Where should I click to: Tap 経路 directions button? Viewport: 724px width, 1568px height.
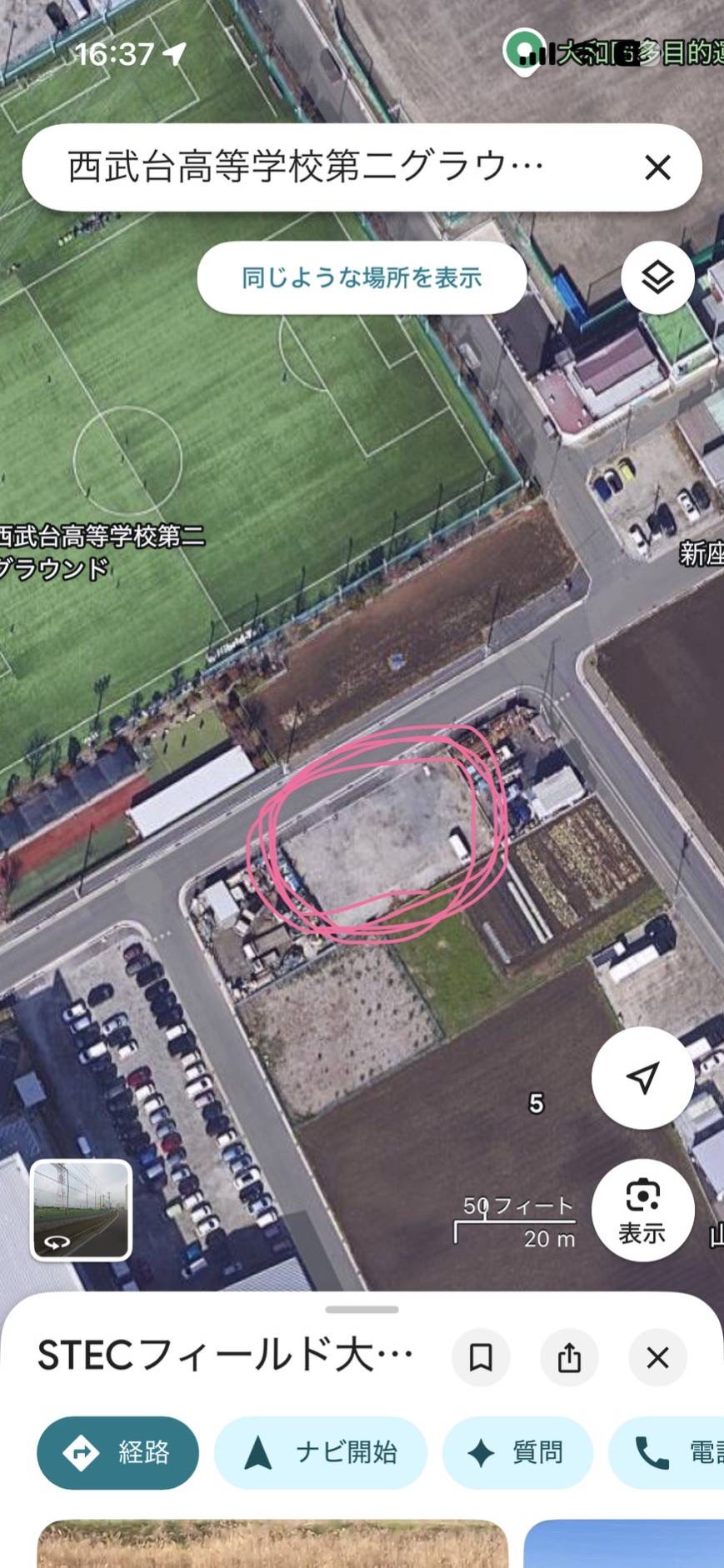pyautogui.click(x=117, y=1453)
